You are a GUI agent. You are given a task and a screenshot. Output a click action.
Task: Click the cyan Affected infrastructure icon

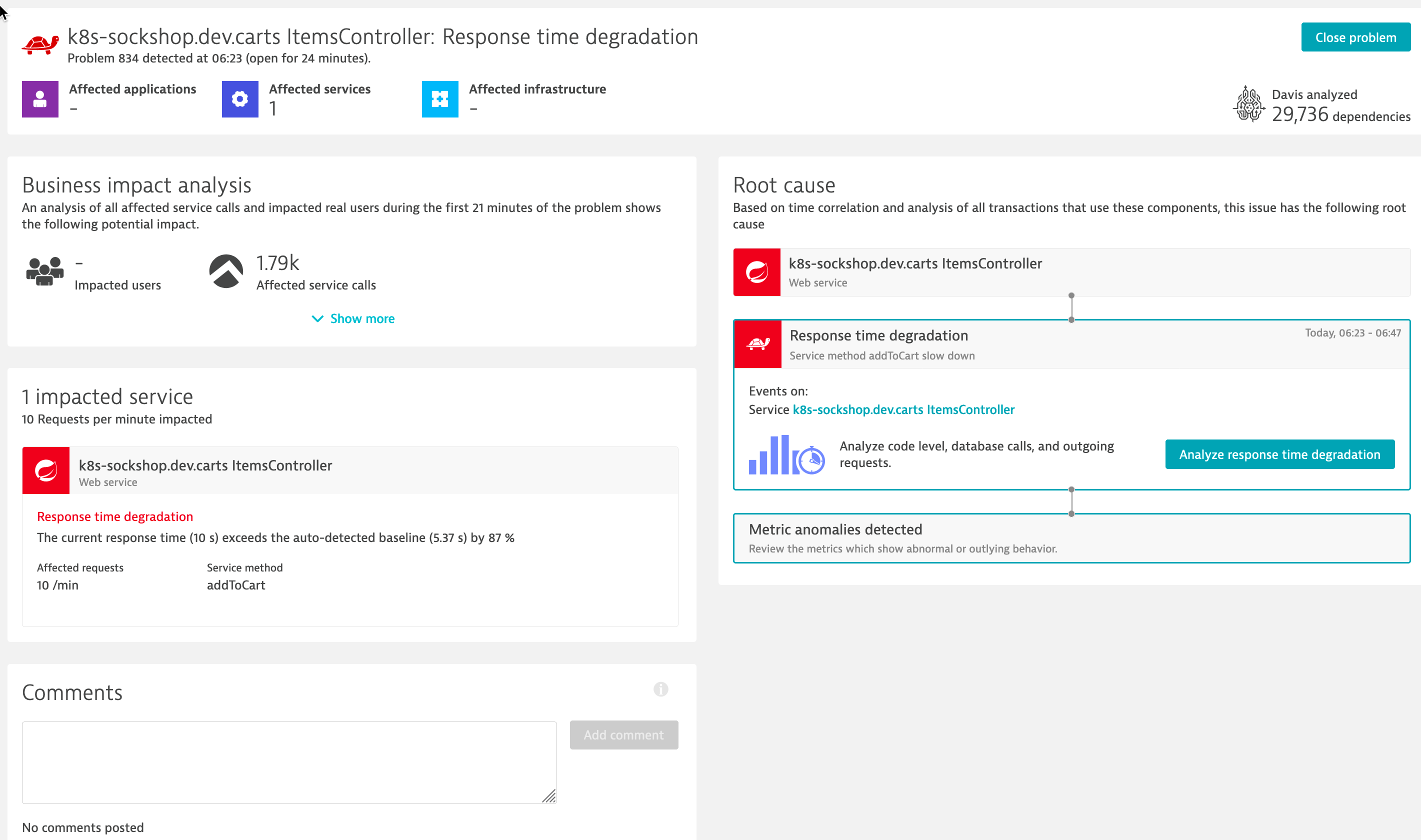(439, 99)
